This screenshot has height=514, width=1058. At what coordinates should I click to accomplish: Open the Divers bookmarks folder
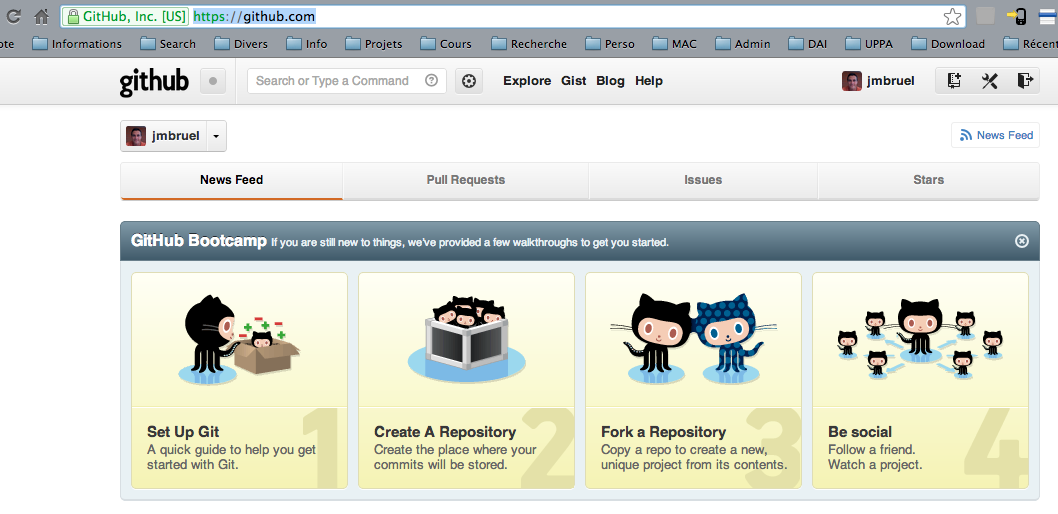click(x=241, y=44)
